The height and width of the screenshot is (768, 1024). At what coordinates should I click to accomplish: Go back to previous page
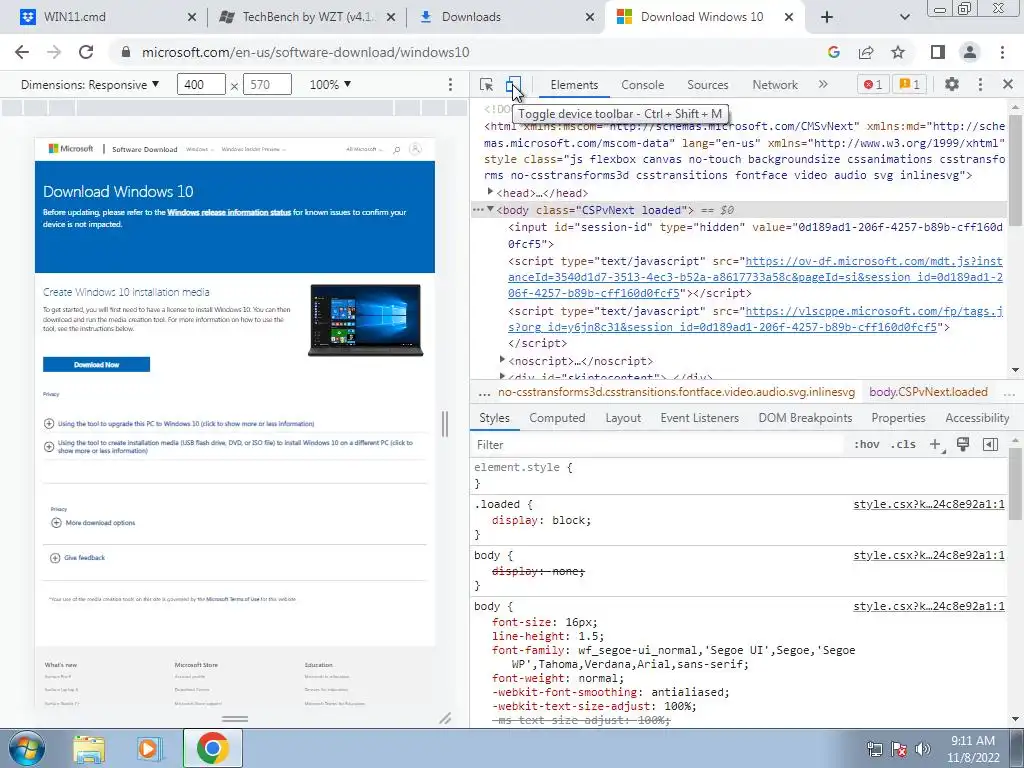click(x=22, y=52)
